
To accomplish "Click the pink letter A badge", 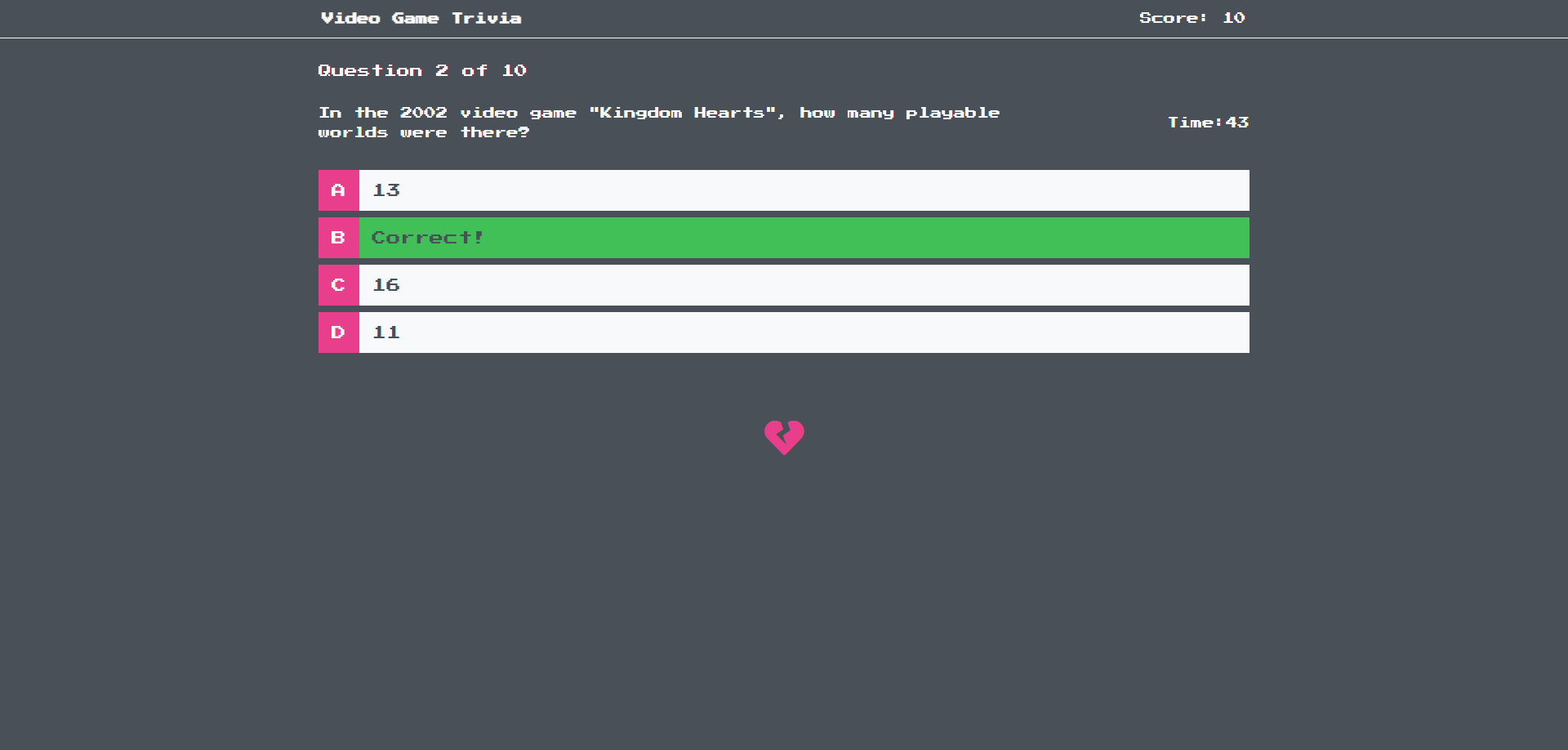I will (x=338, y=190).
